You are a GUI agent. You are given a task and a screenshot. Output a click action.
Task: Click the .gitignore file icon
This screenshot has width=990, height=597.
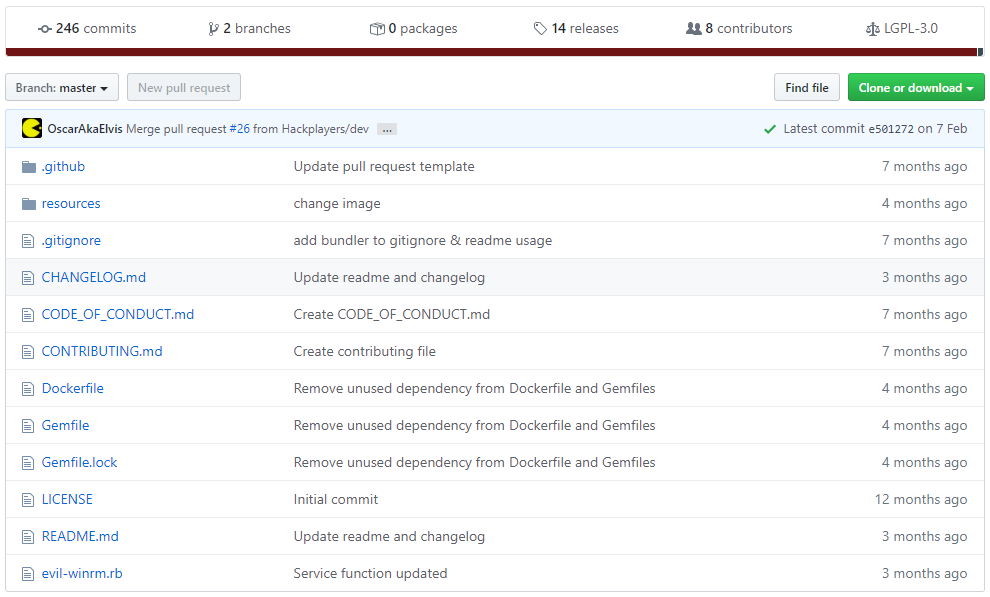[x=28, y=240]
